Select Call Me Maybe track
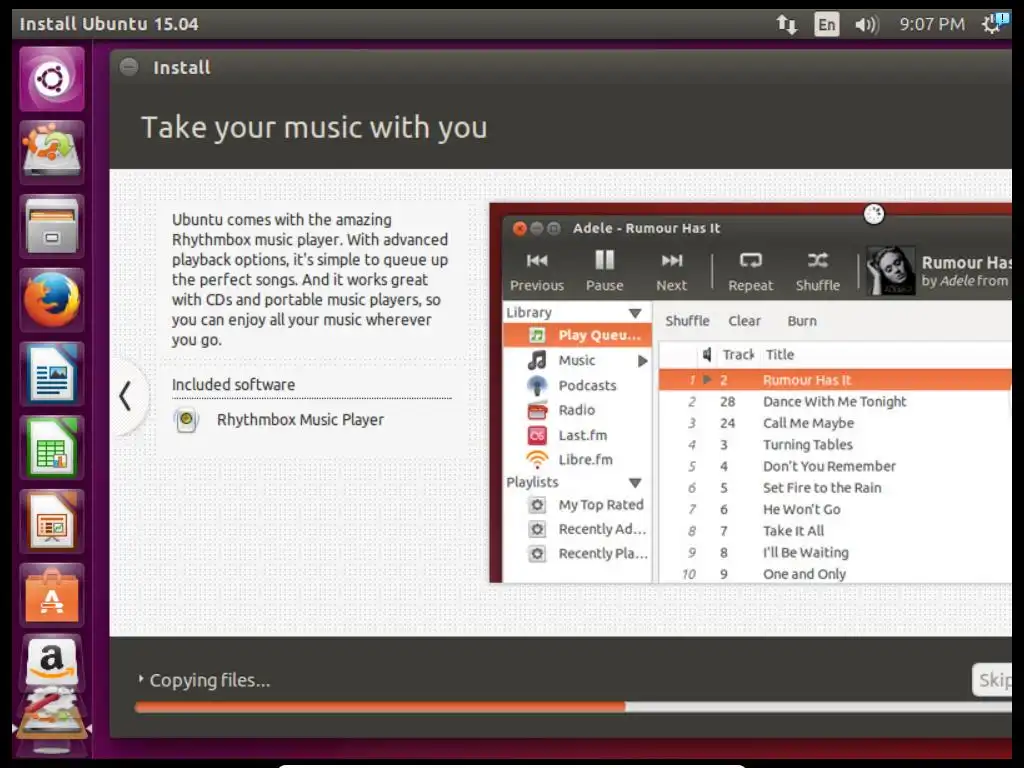The width and height of the screenshot is (1024, 768). click(x=835, y=423)
